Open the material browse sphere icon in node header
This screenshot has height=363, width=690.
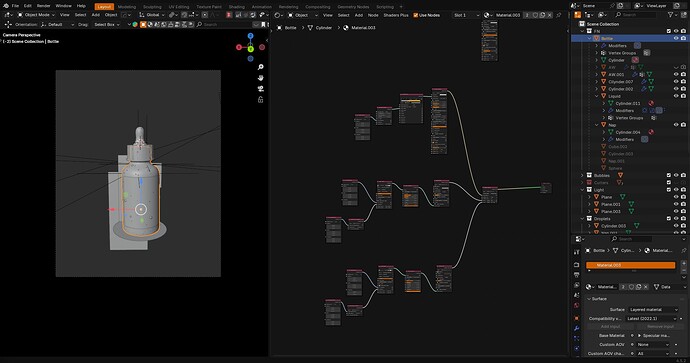coord(487,15)
